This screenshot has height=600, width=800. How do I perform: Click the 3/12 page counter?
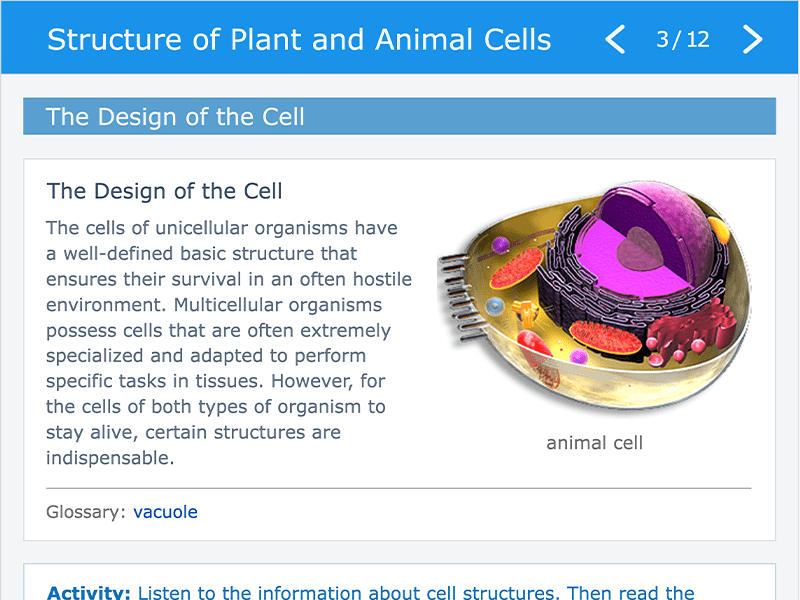tap(683, 39)
